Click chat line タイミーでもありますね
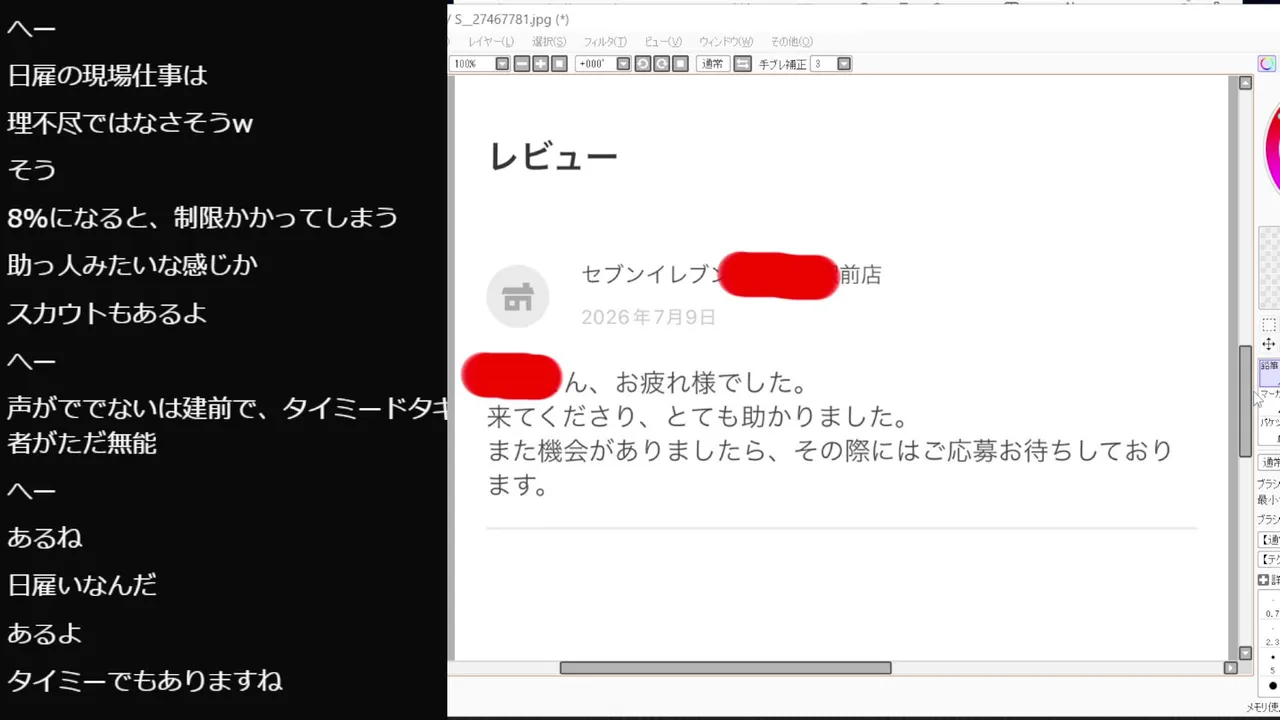Screen dimensions: 1280x720 145,681
